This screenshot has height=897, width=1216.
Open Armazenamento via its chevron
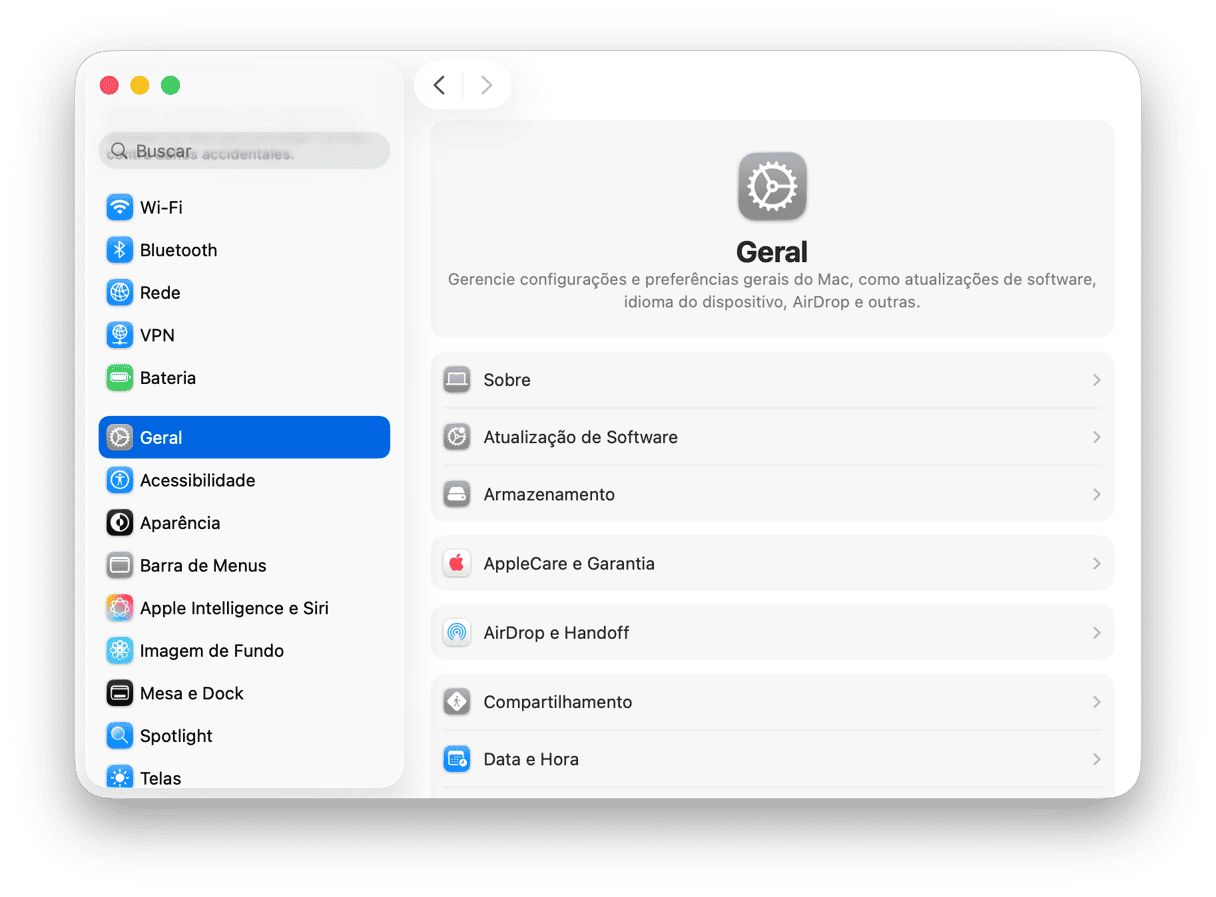point(1096,494)
